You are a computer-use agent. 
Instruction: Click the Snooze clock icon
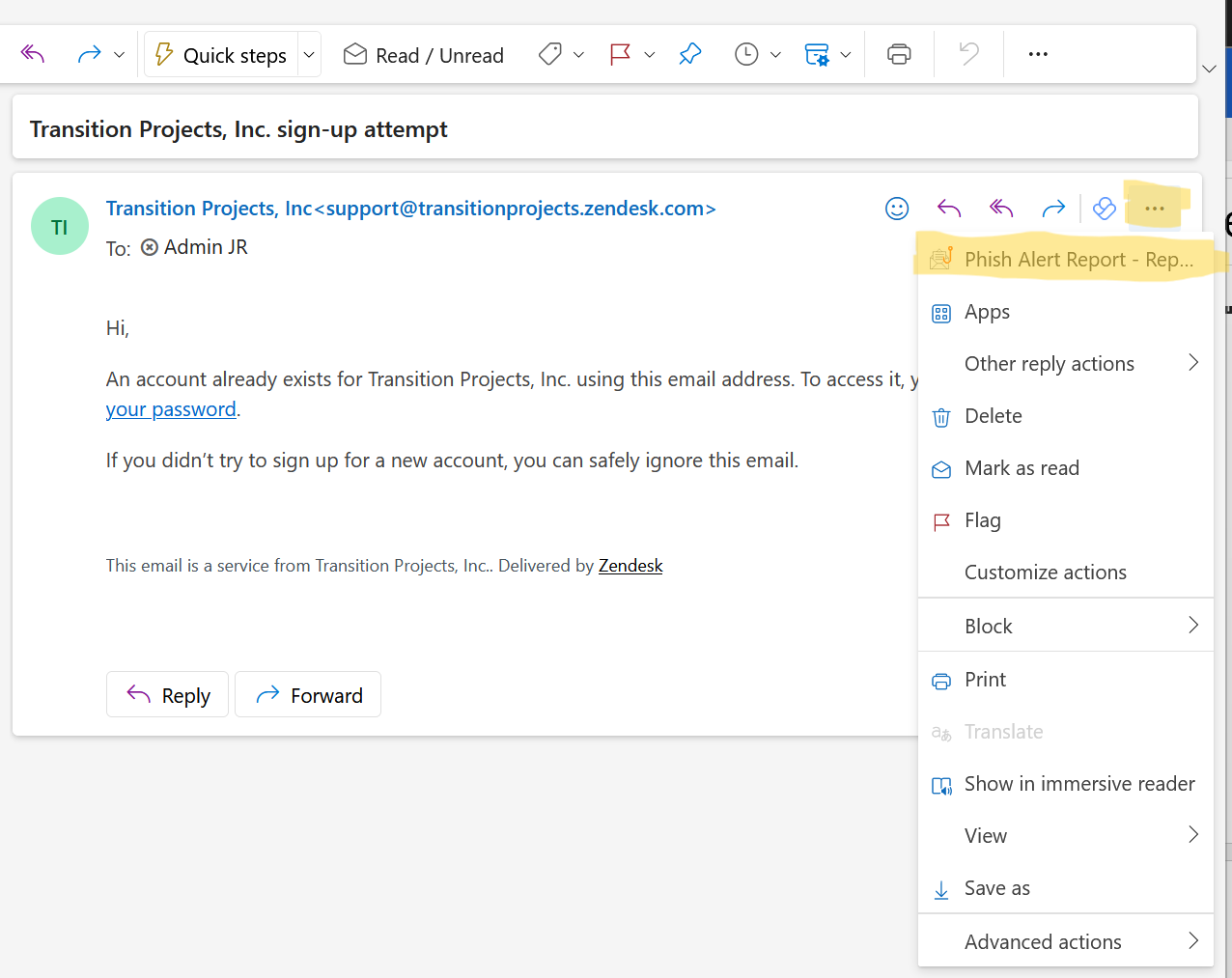coord(746,54)
